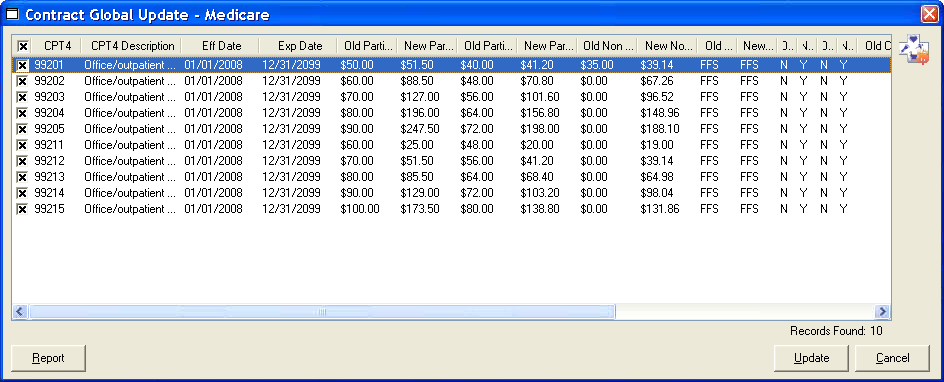Close the Contract Global Update window
Viewport: 944px width, 382px height.
click(929, 14)
